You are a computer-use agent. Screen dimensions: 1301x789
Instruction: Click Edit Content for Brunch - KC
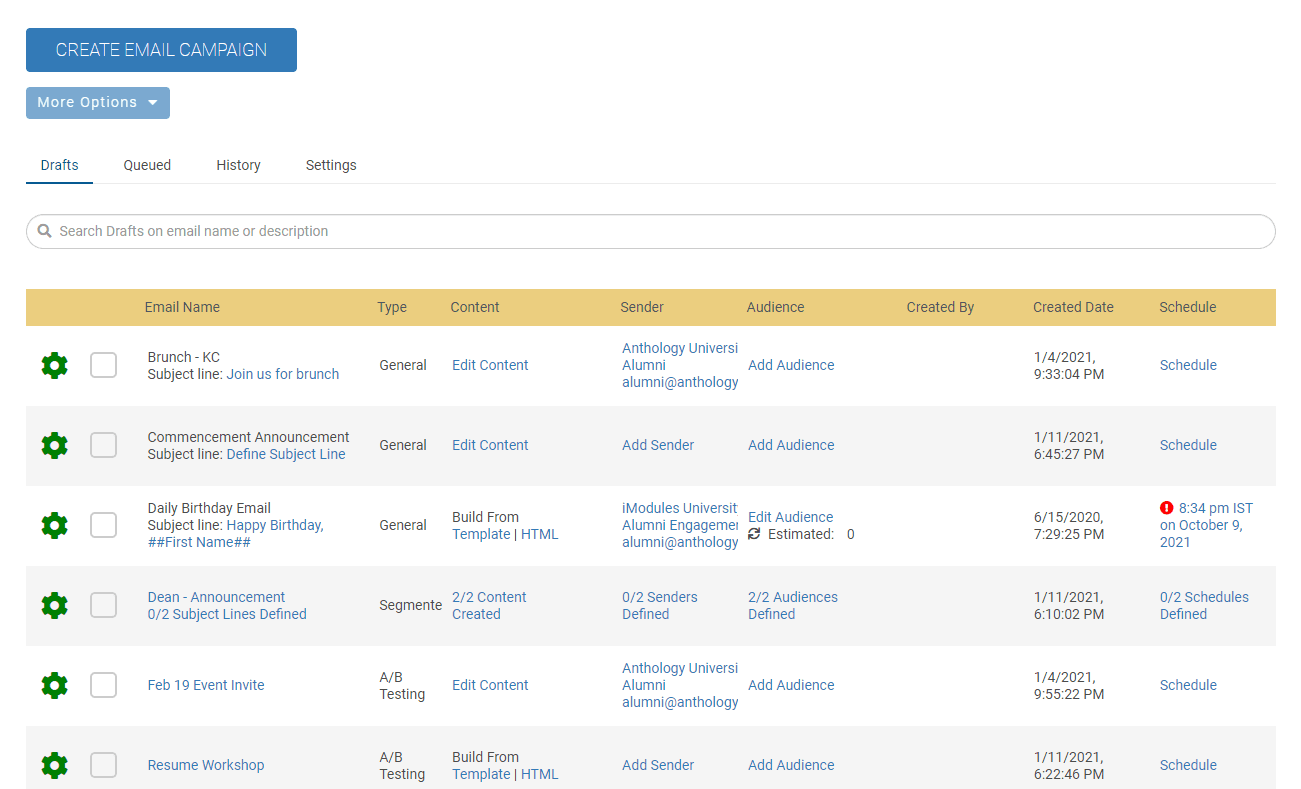pyautogui.click(x=490, y=365)
